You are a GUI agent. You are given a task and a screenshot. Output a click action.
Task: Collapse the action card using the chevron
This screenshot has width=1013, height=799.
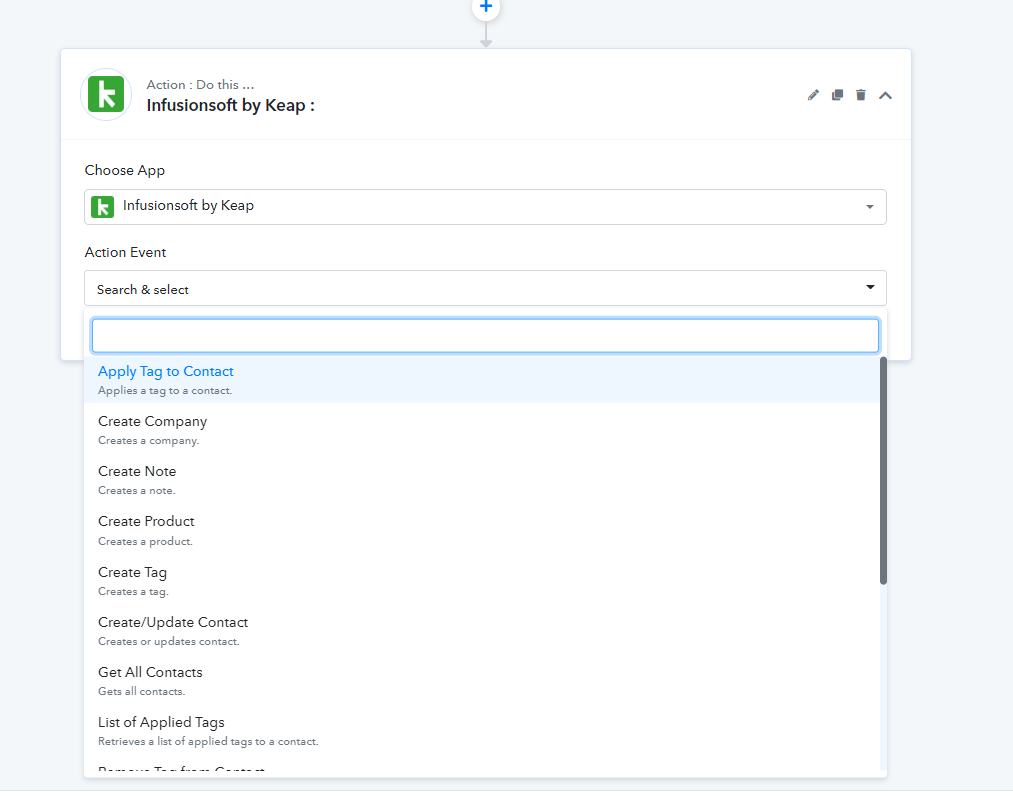(885, 96)
